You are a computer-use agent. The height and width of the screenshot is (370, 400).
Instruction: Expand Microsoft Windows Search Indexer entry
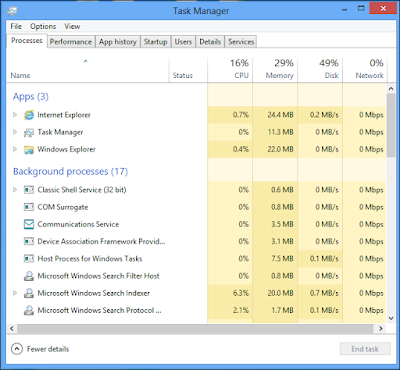pos(15,293)
